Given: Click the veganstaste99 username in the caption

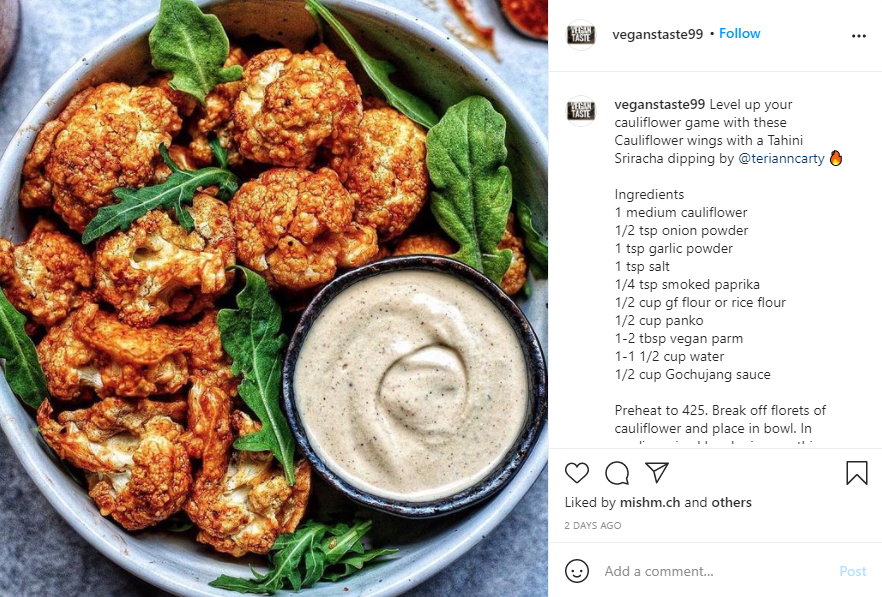Looking at the screenshot, I should (x=660, y=105).
